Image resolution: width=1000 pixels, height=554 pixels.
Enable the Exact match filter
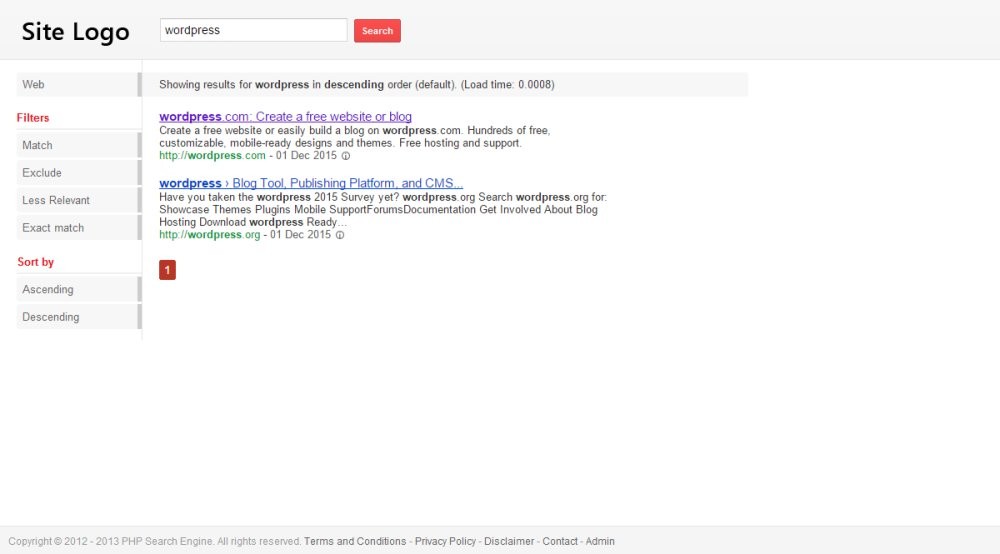click(x=78, y=228)
